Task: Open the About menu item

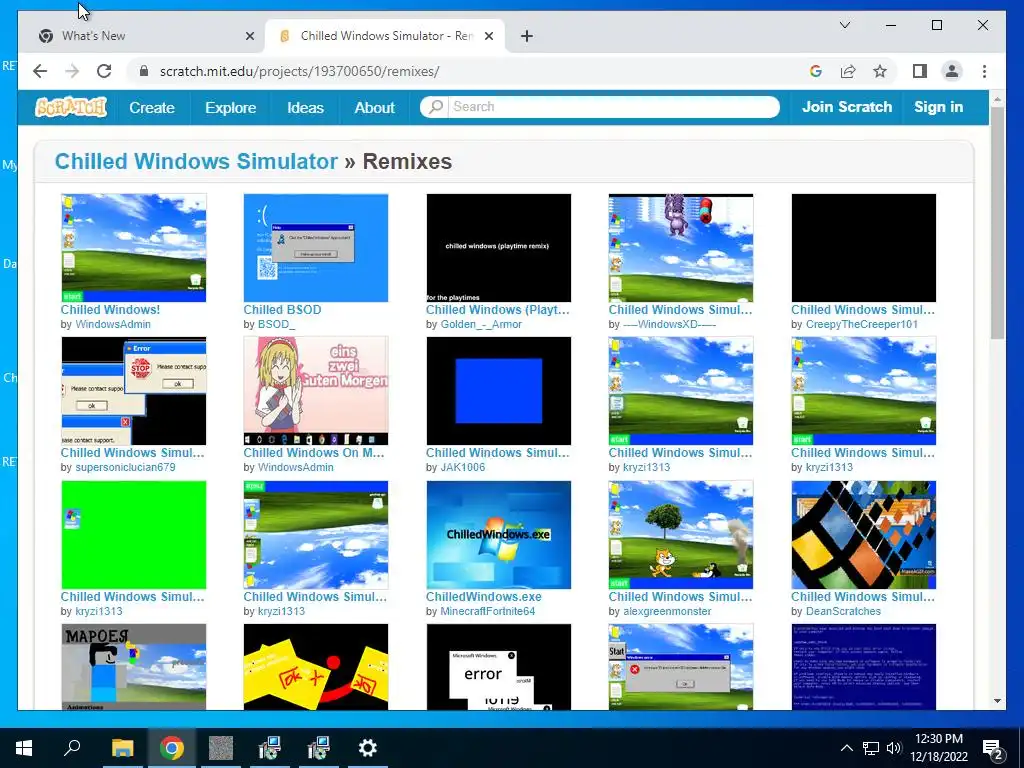Action: click(375, 108)
